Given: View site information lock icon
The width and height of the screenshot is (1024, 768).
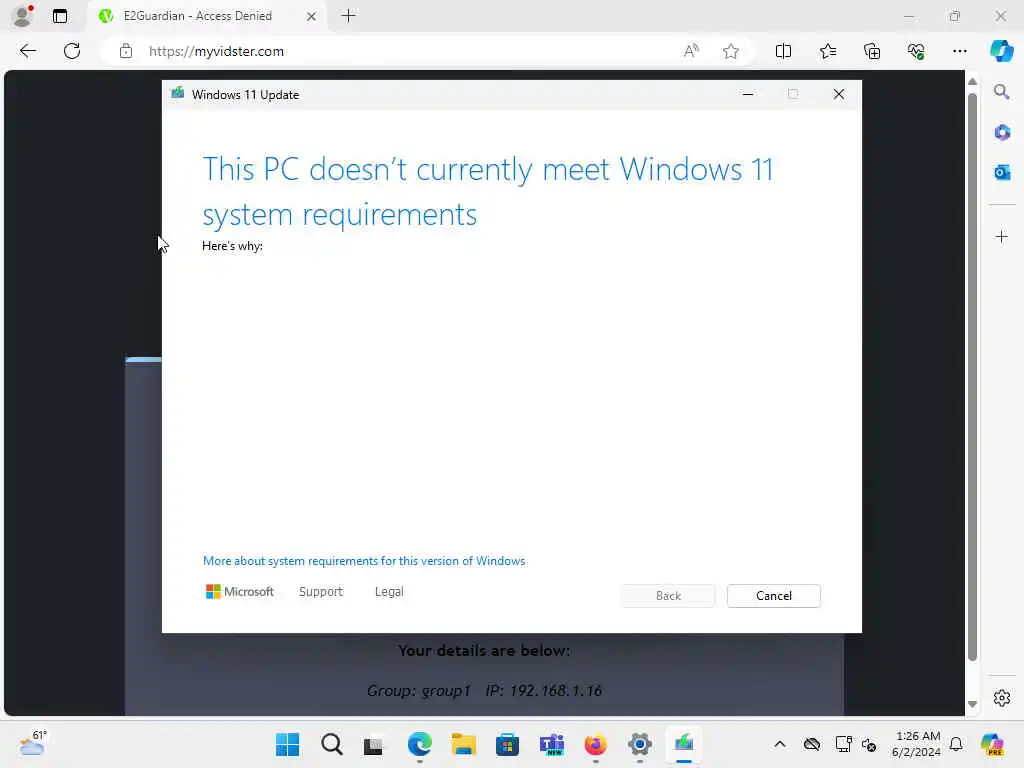Looking at the screenshot, I should pyautogui.click(x=126, y=51).
